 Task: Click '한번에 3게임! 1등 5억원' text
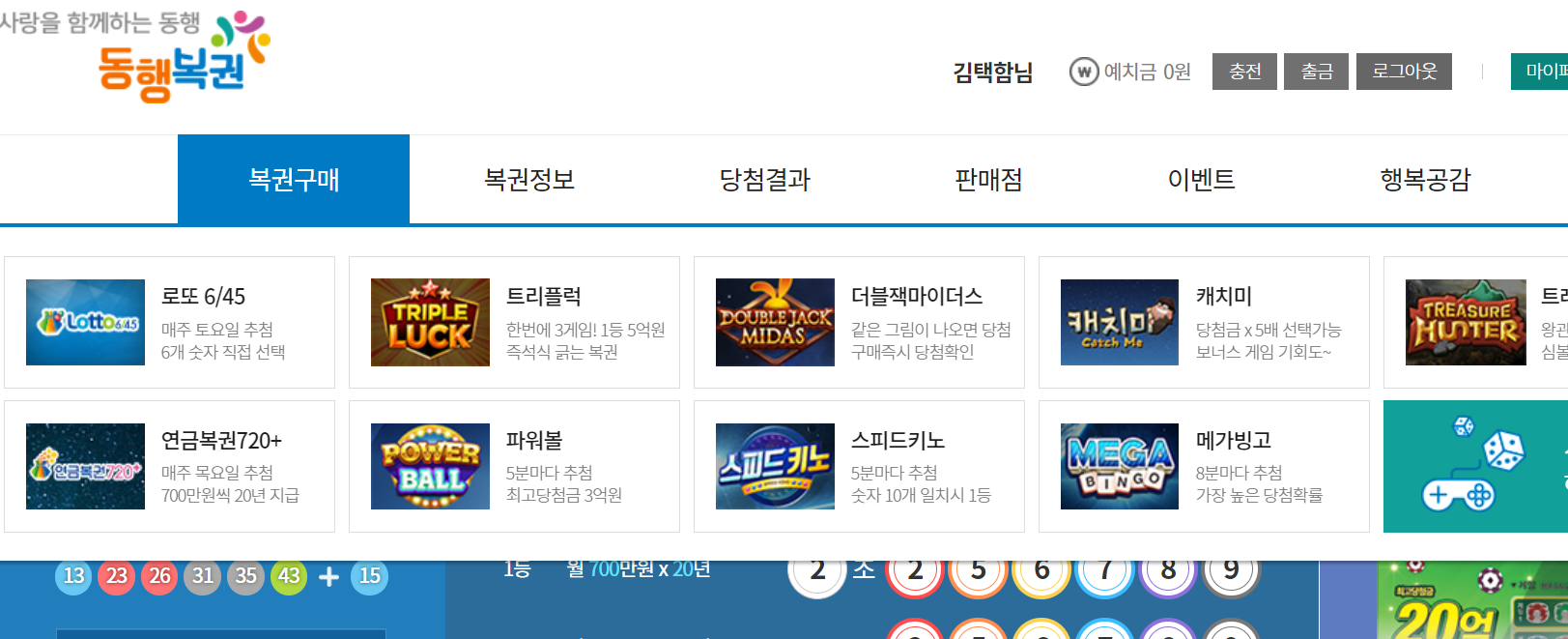585,330
